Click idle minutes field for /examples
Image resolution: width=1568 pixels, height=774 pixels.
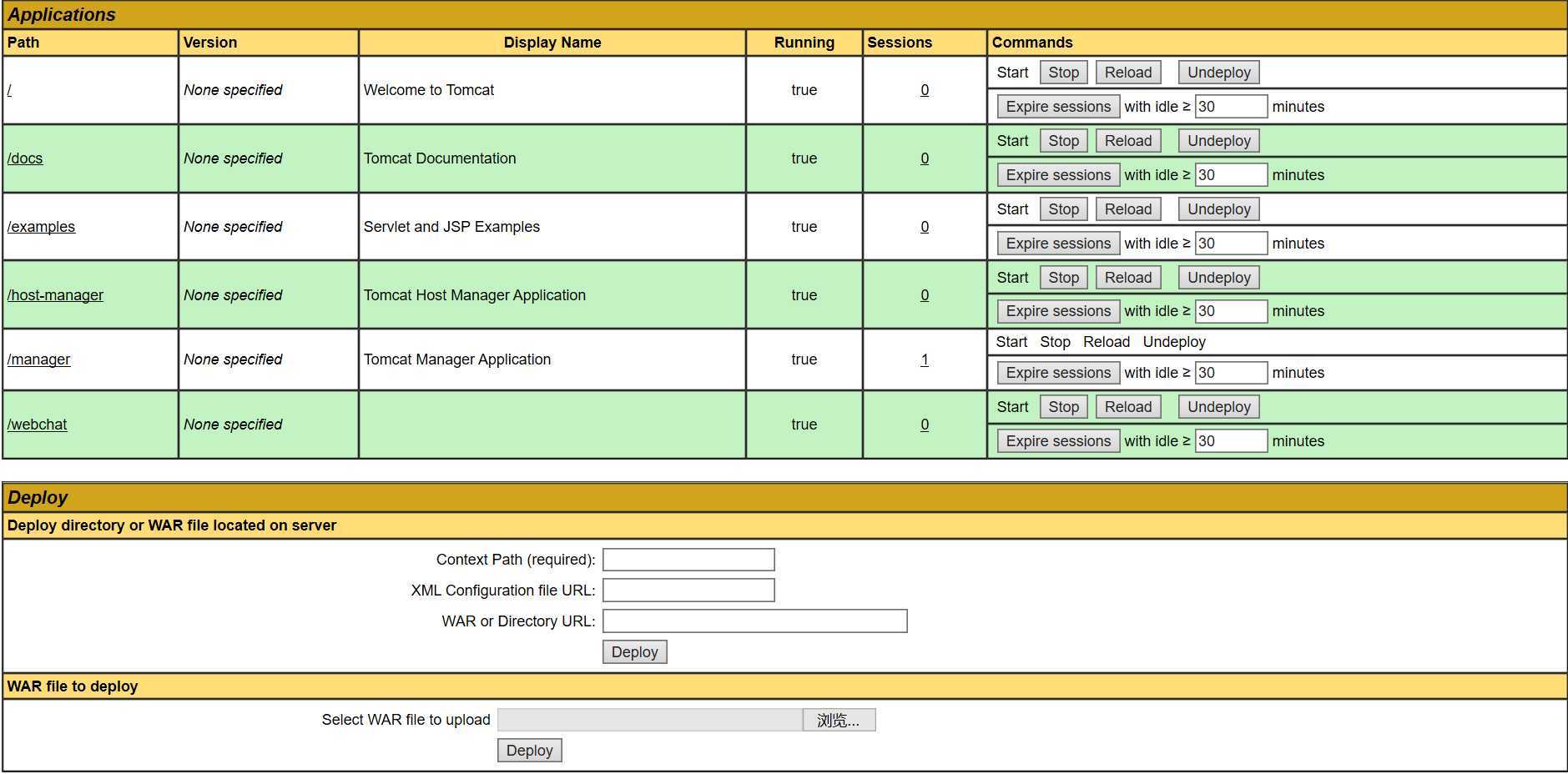[1232, 244]
